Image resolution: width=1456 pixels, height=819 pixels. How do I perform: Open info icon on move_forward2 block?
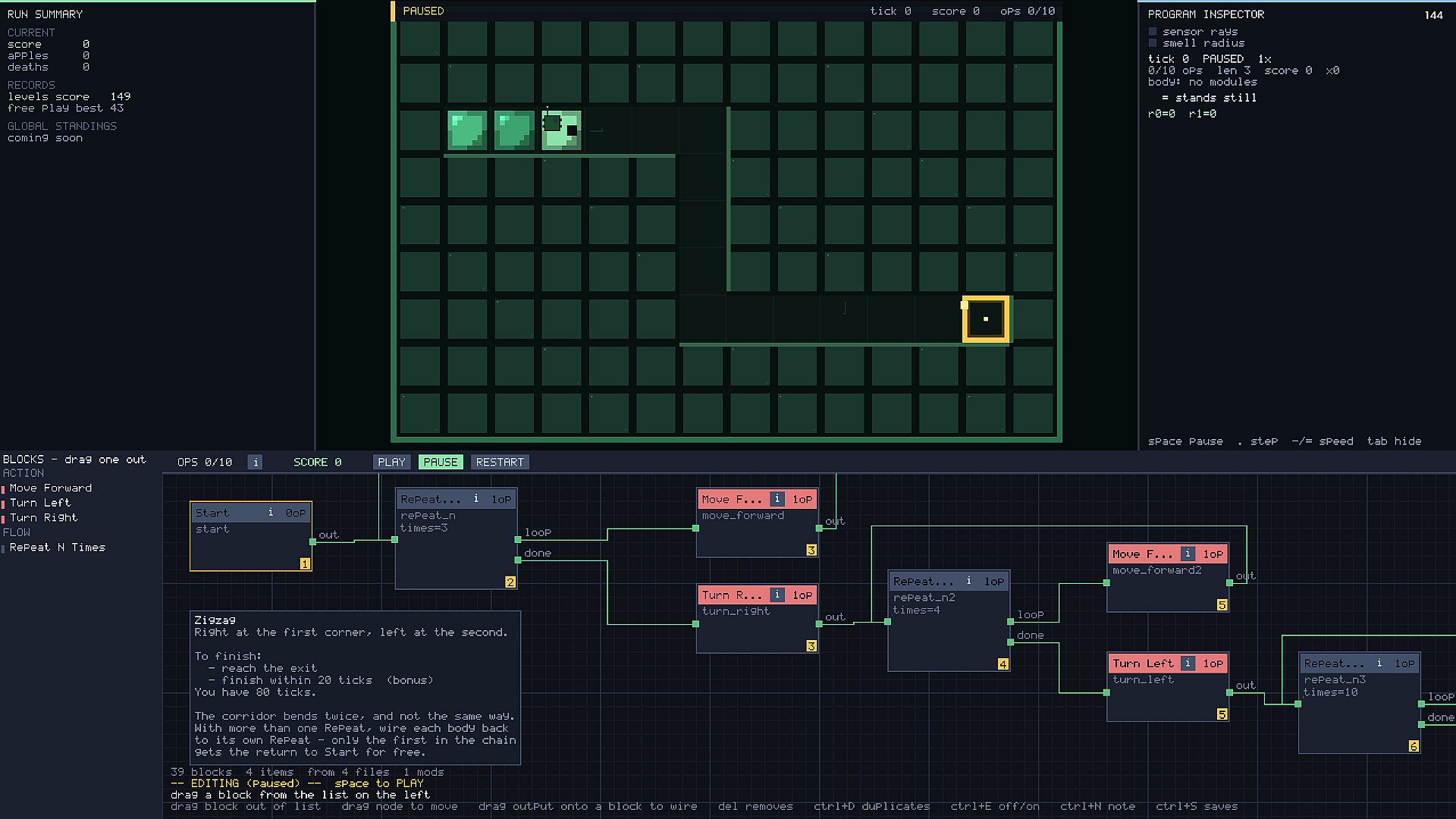point(1188,554)
